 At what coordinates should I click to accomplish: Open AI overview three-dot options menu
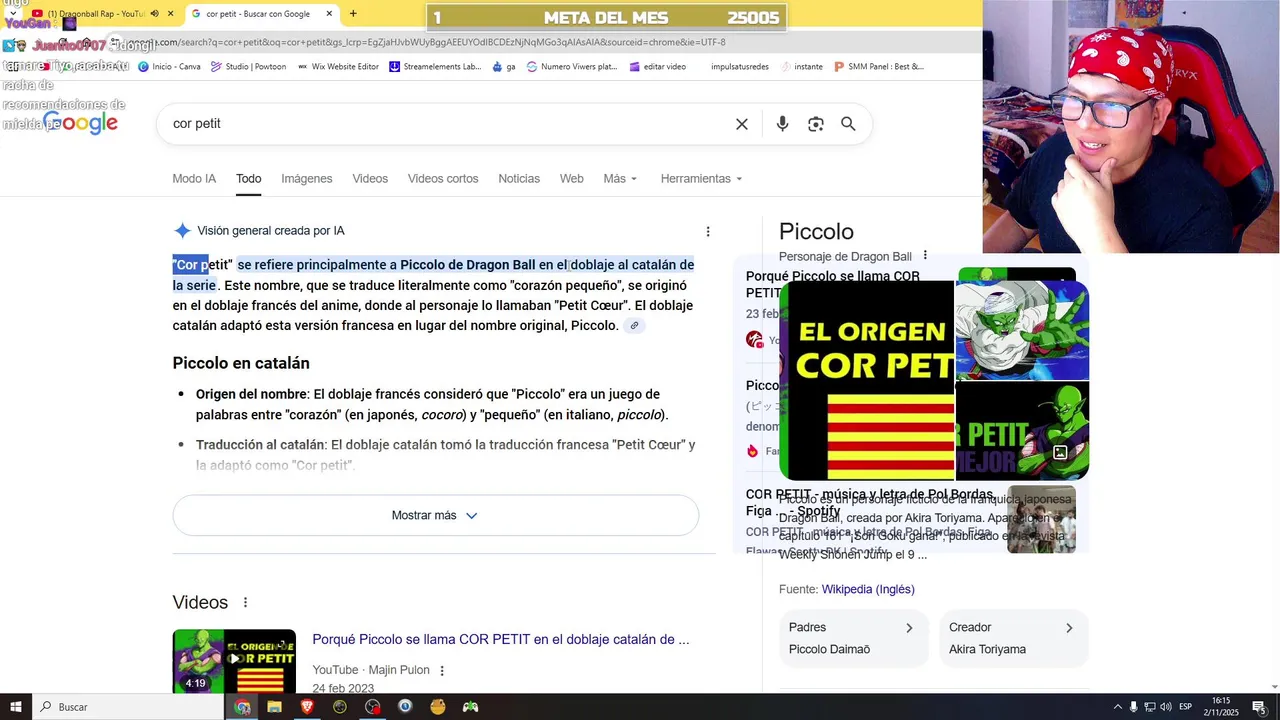point(708,231)
